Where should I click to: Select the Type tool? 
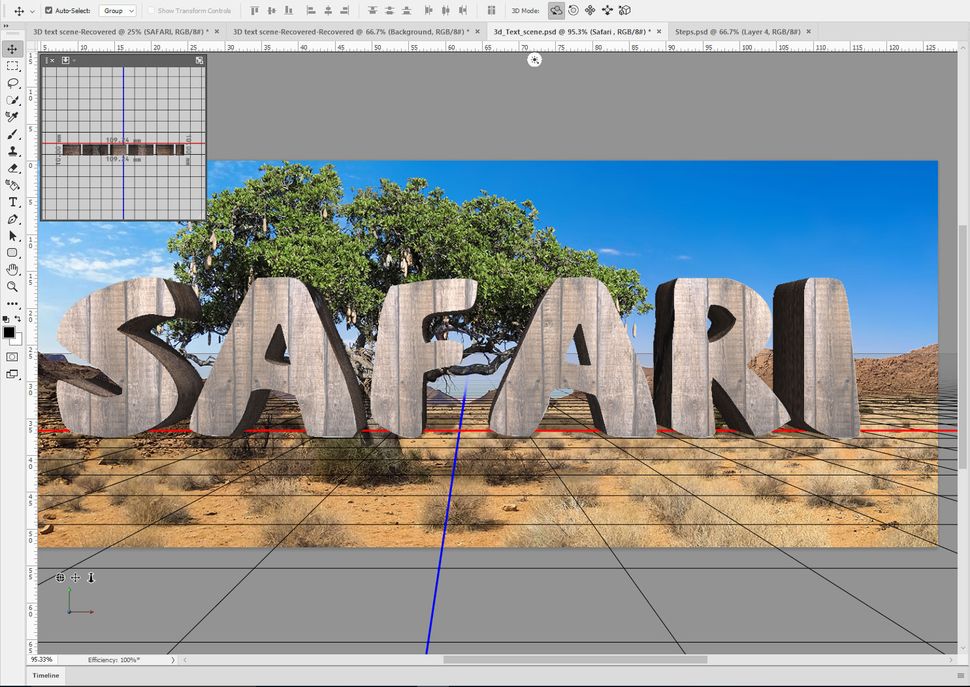13,202
